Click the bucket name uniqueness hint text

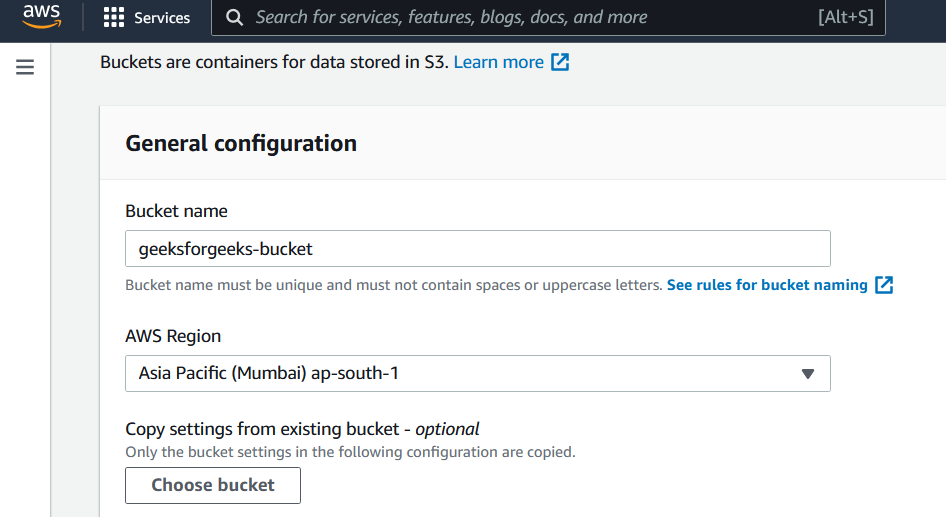393,285
